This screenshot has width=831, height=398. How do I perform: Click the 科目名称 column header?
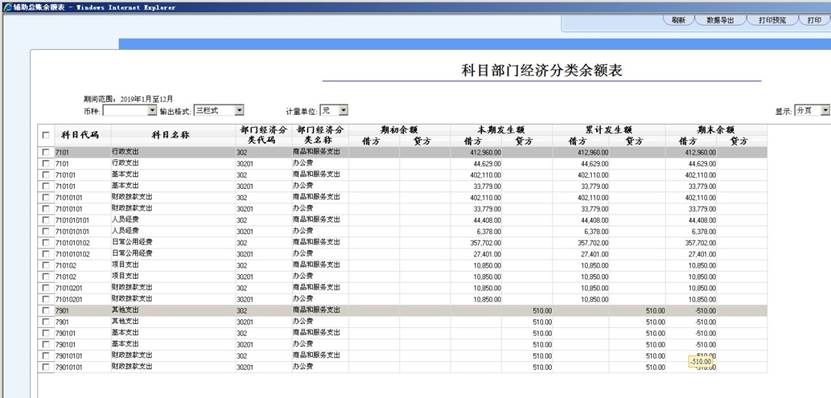click(x=171, y=135)
